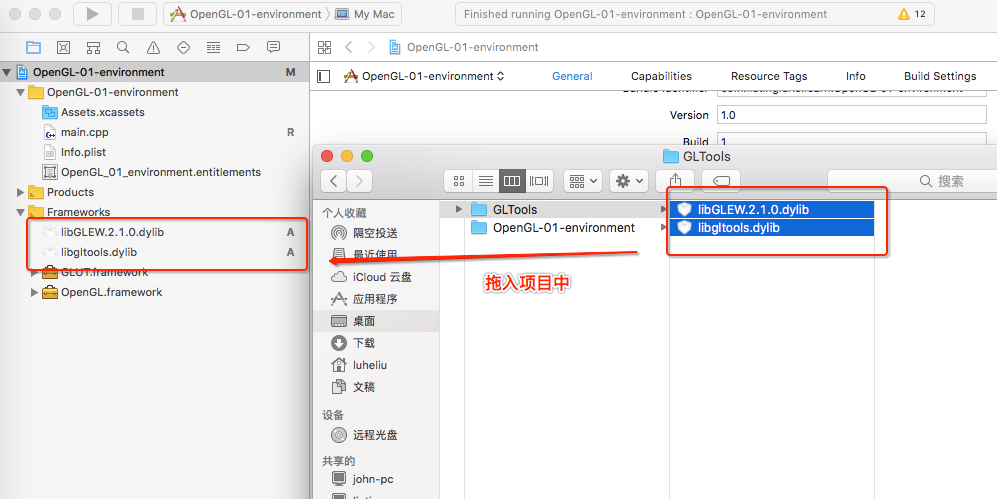Switch Finder to list view
Viewport: 997px width, 499px height.
click(x=486, y=181)
